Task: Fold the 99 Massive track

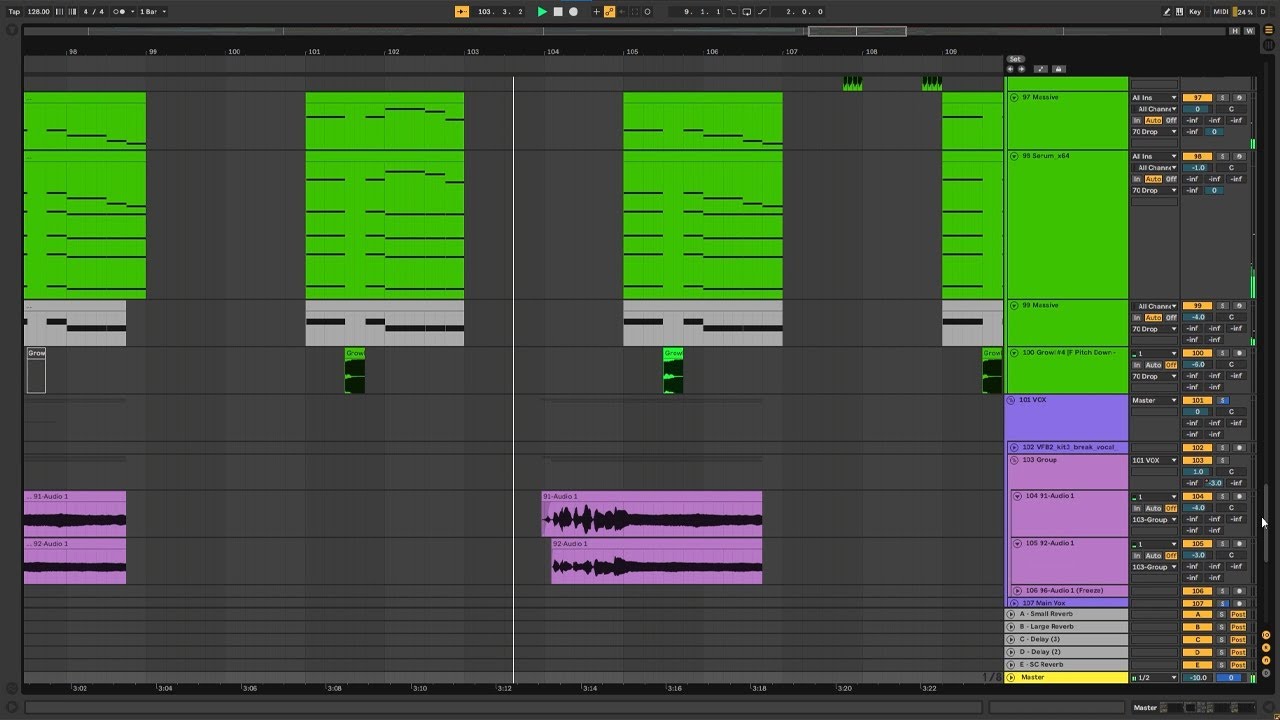Action: point(1014,305)
